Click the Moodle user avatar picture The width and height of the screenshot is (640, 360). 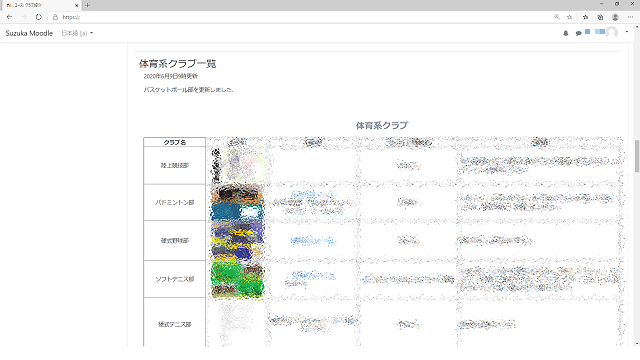tap(611, 32)
